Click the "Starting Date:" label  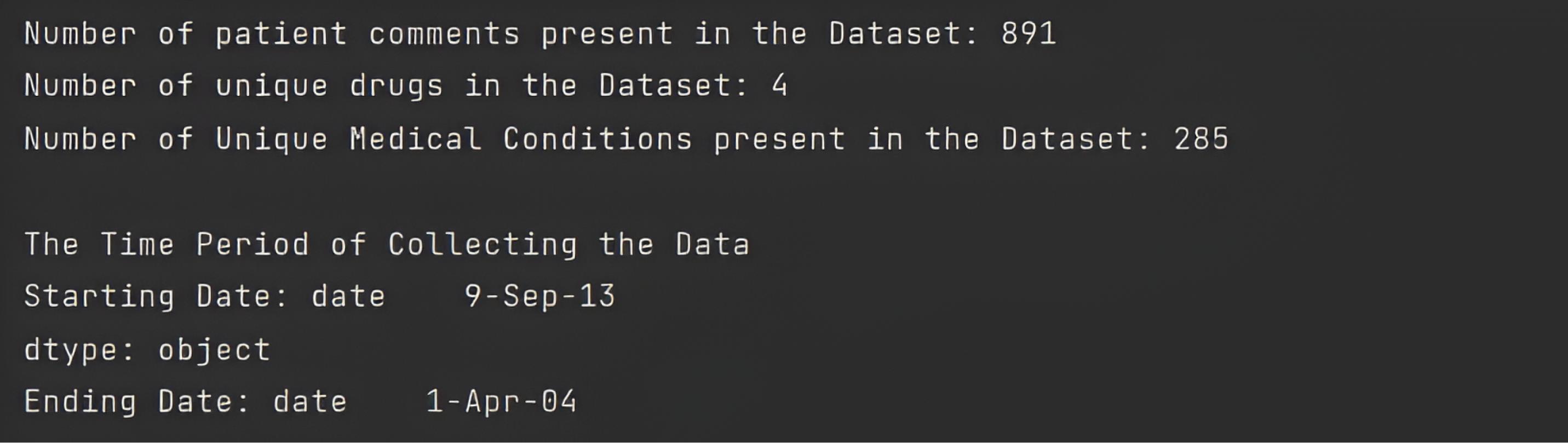tap(156, 296)
